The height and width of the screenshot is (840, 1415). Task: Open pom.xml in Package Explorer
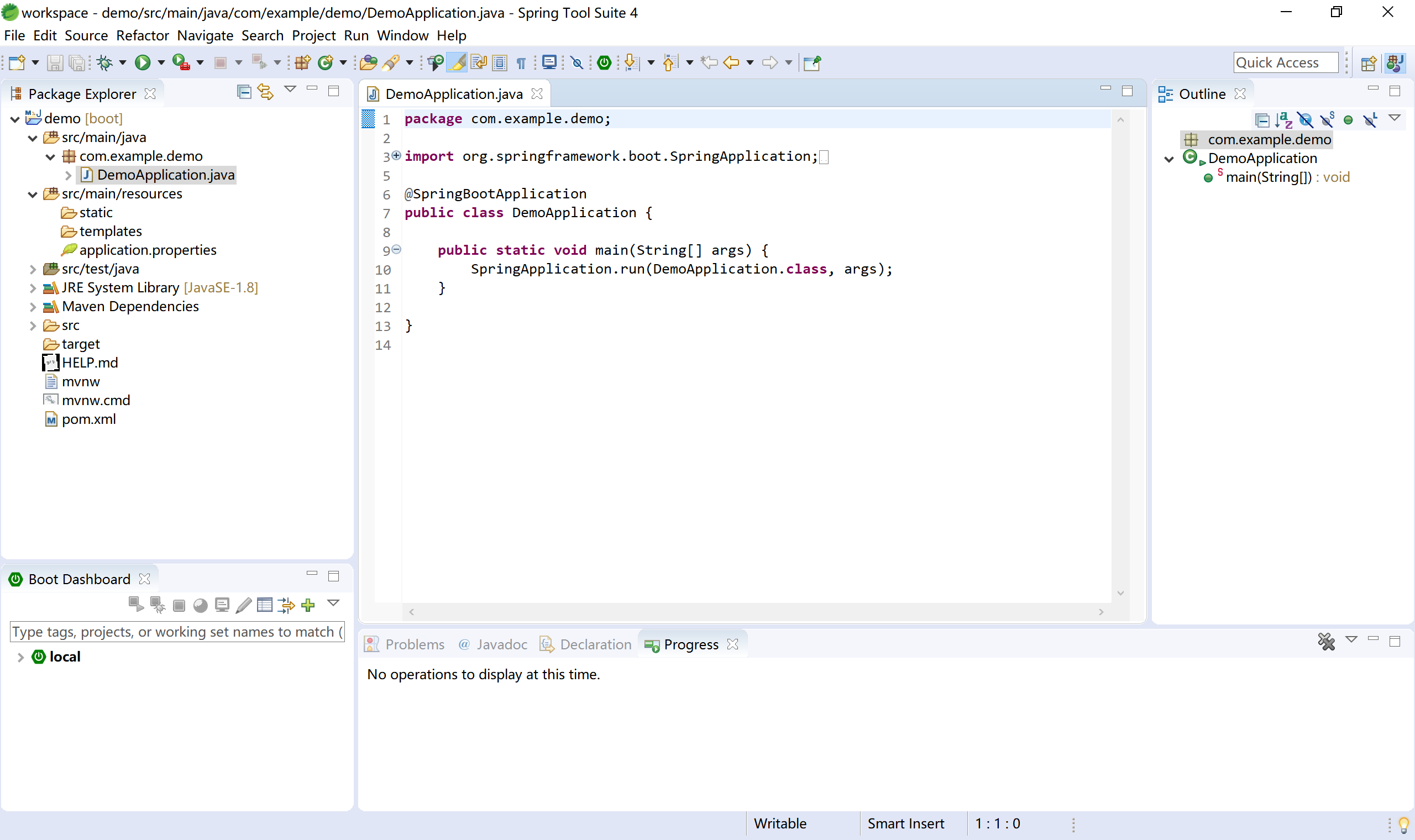(x=88, y=419)
